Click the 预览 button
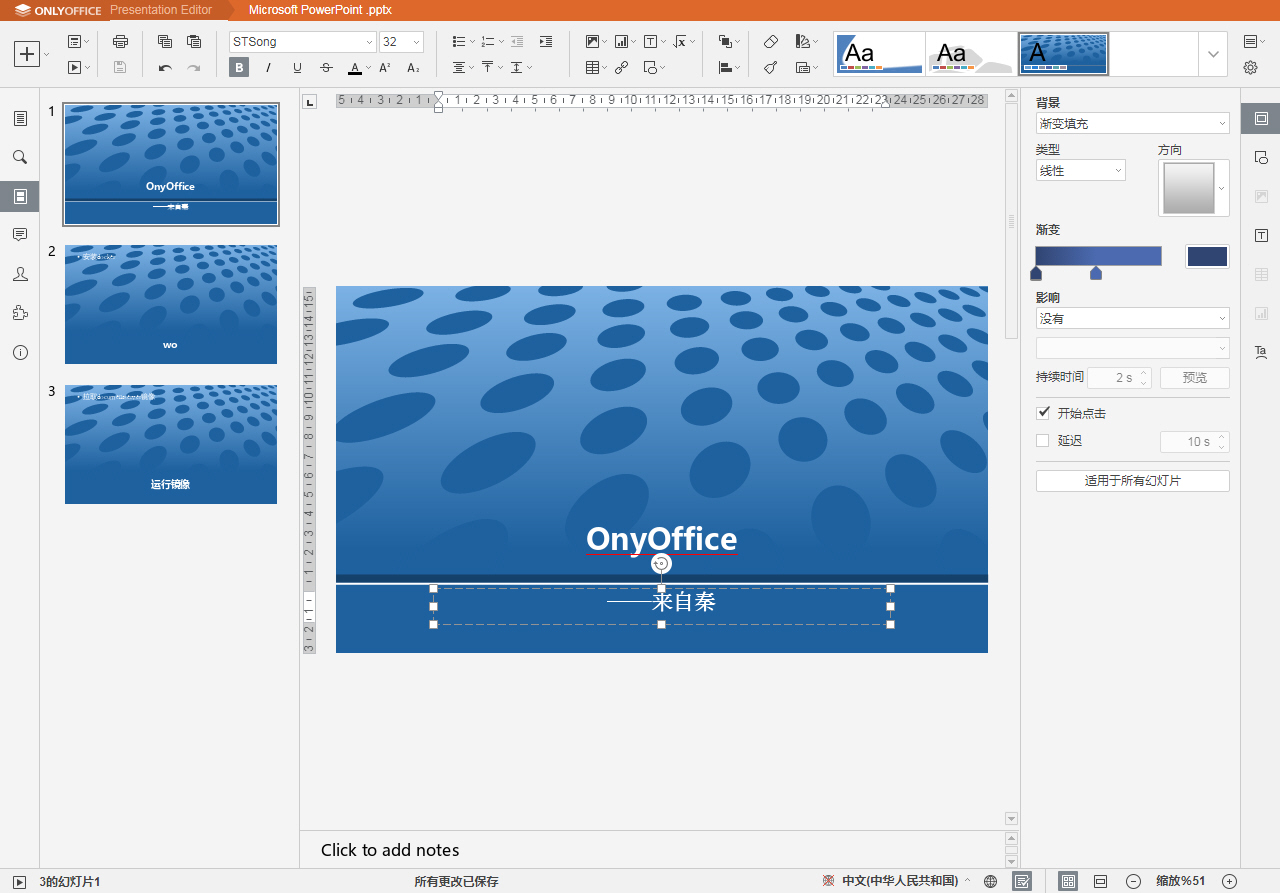This screenshot has height=893, width=1280. pos(1194,378)
